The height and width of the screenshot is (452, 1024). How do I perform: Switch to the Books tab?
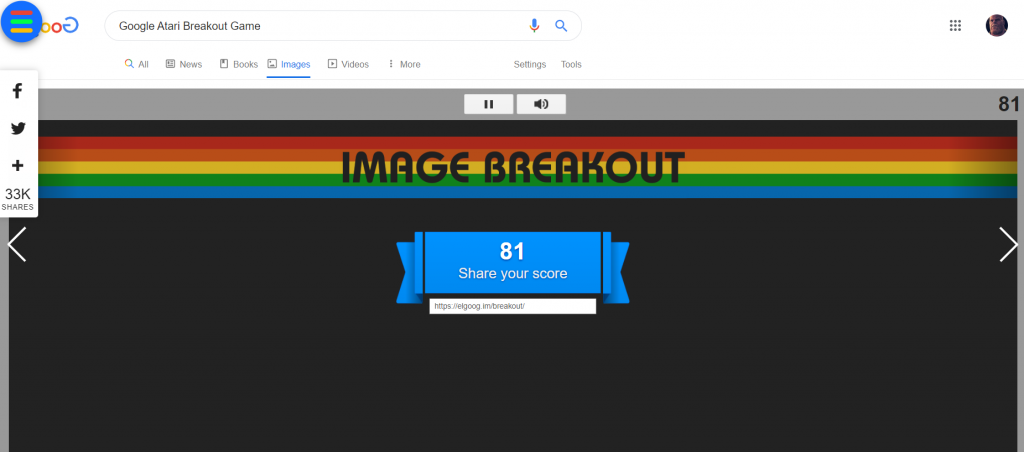[238, 64]
